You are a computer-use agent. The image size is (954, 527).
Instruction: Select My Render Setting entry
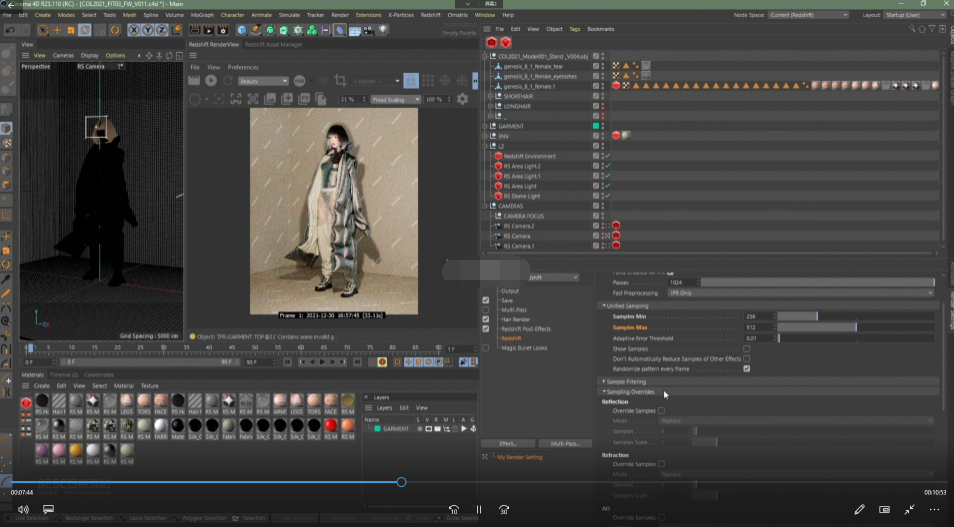pos(520,457)
